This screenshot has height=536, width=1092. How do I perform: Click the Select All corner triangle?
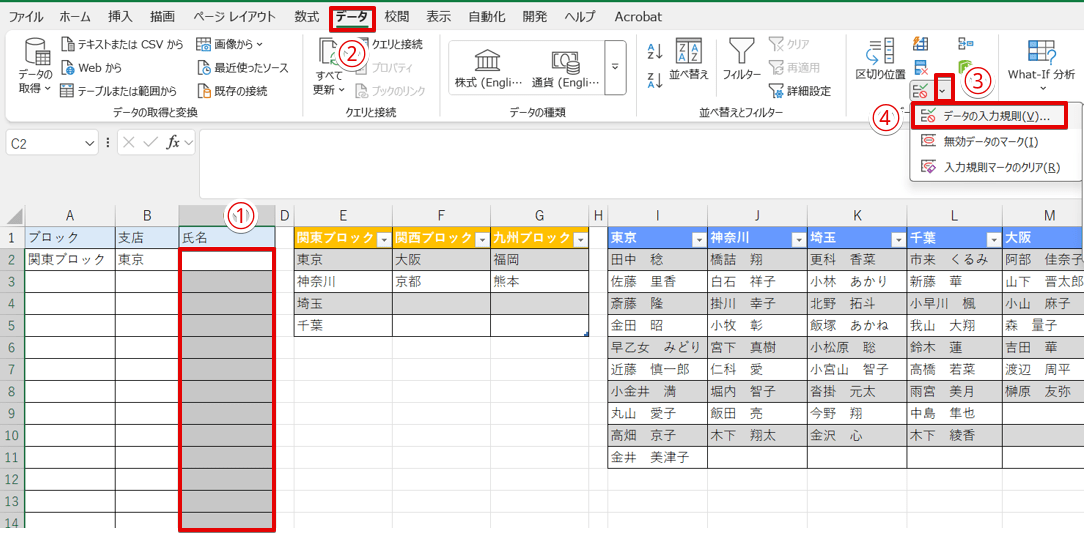[x=15, y=216]
